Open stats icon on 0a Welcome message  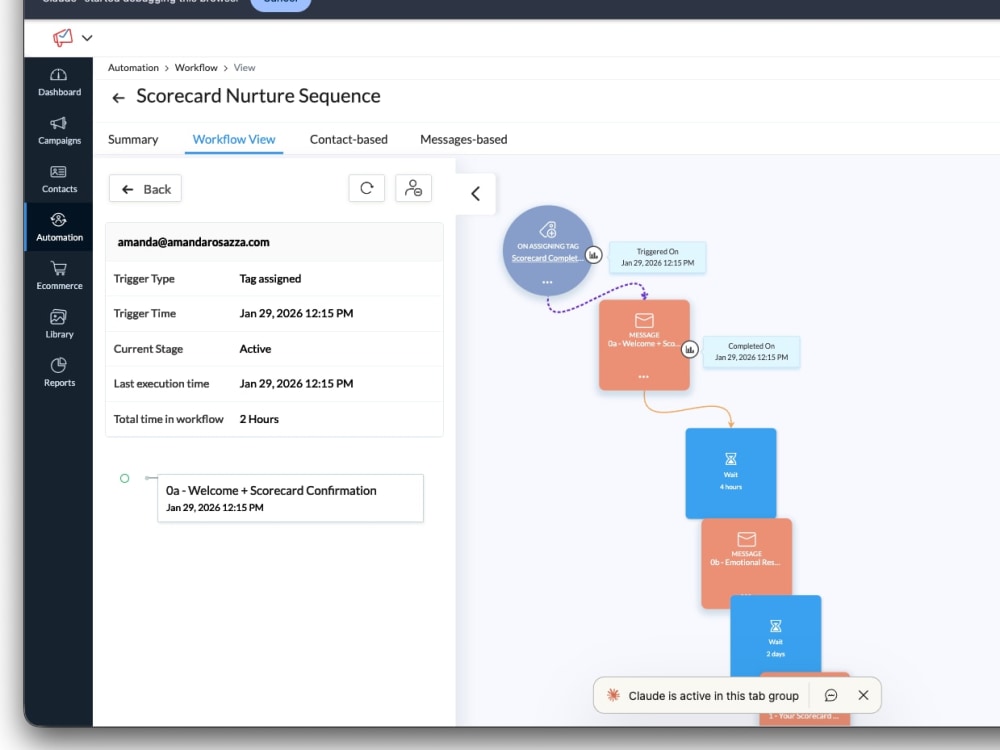click(689, 349)
